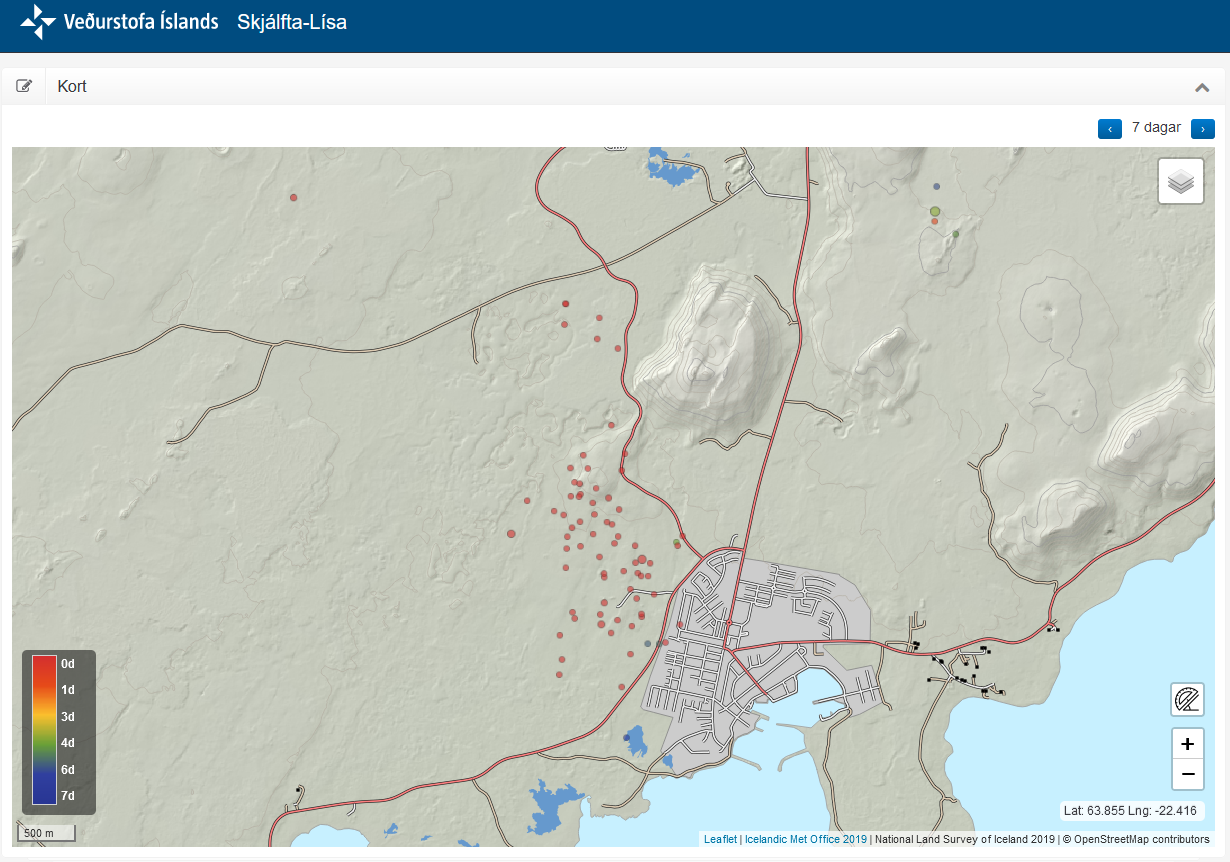This screenshot has height=862, width=1230.
Task: Open the layers panel in top right corner
Action: pos(1181,180)
